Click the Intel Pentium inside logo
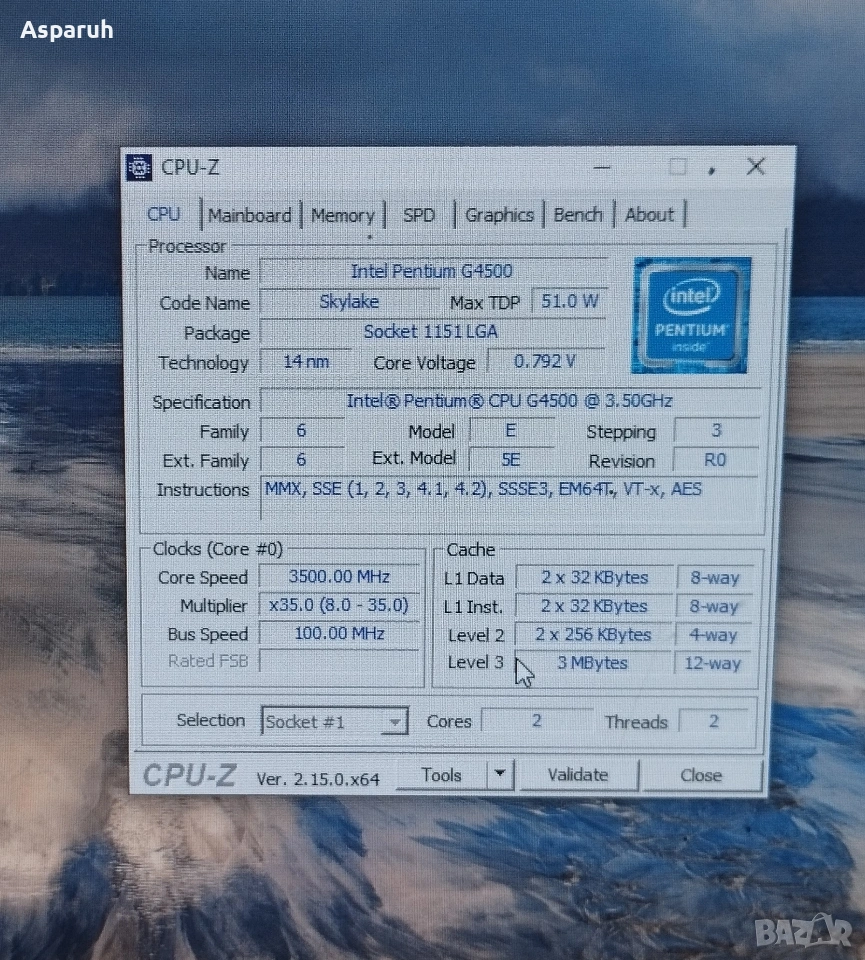Viewport: 865px width, 960px height. pos(691,315)
